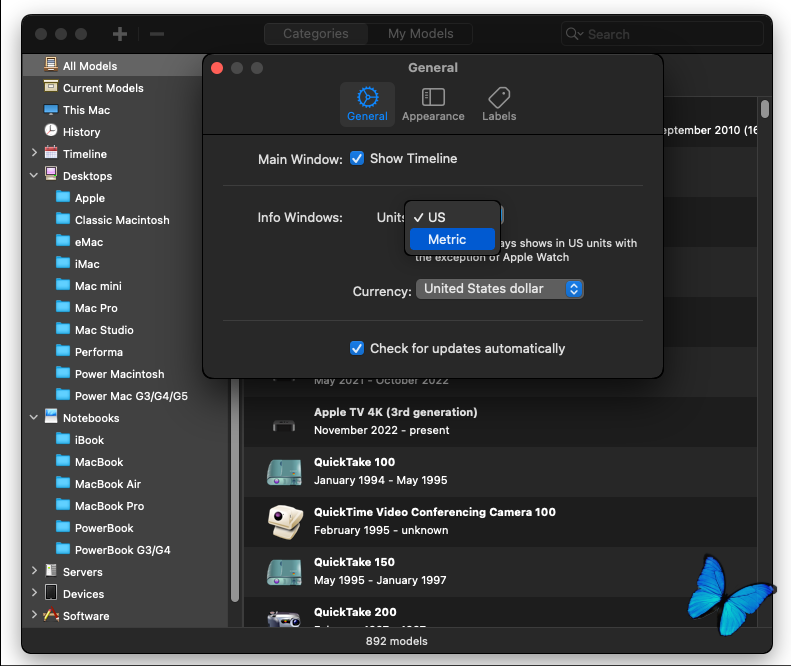Expand the Software group
Image resolution: width=791 pixels, height=666 pixels.
pos(34,615)
